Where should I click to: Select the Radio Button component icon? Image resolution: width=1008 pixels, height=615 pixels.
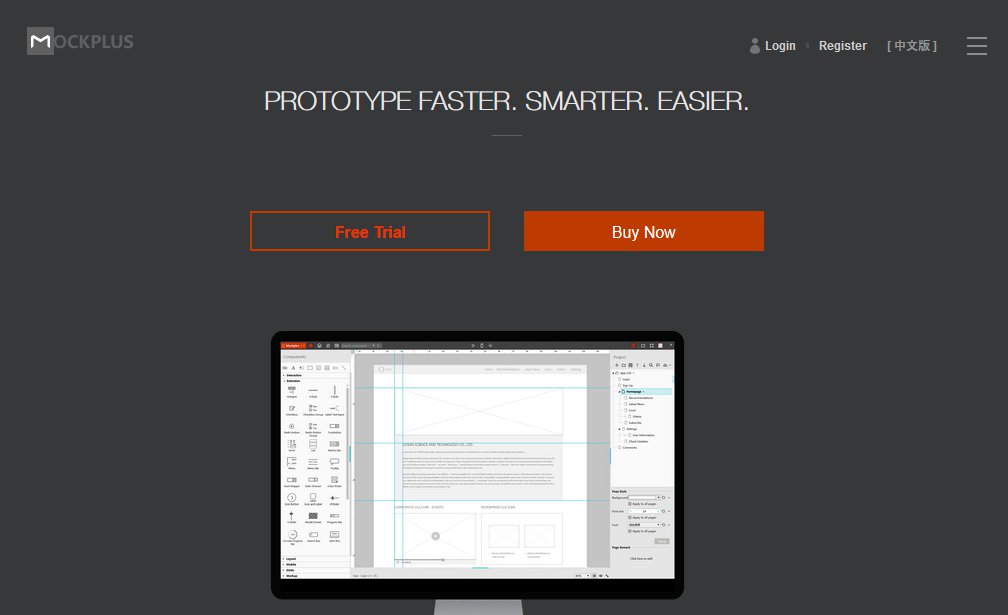(291, 427)
